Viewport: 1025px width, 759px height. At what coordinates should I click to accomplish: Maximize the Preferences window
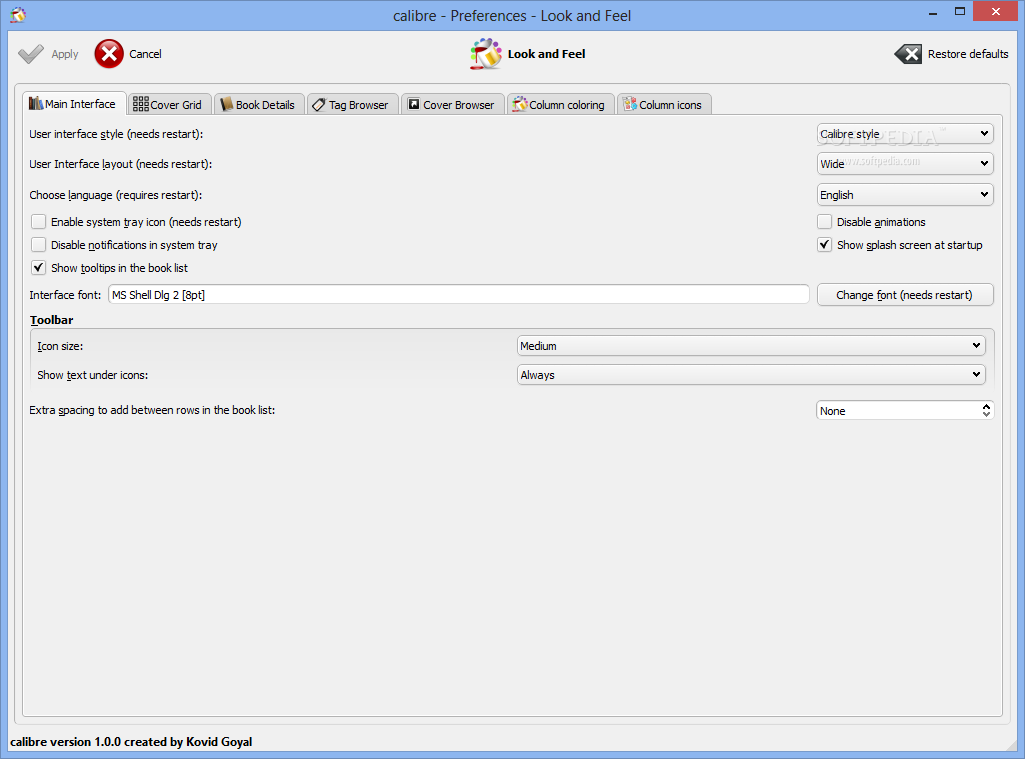click(960, 12)
